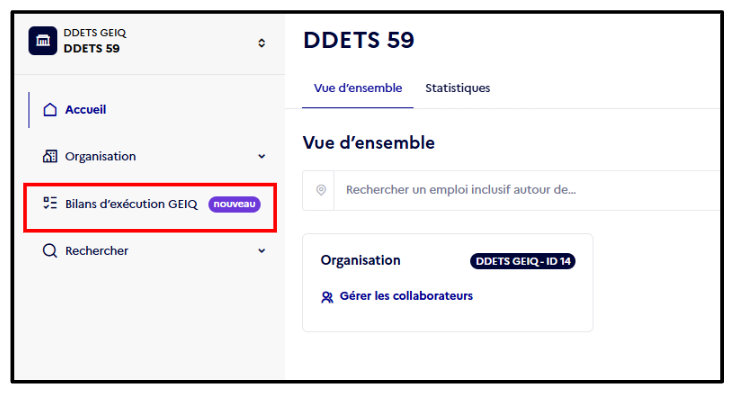Click the DDETS building logo icon
The image size is (733, 394).
43,41
